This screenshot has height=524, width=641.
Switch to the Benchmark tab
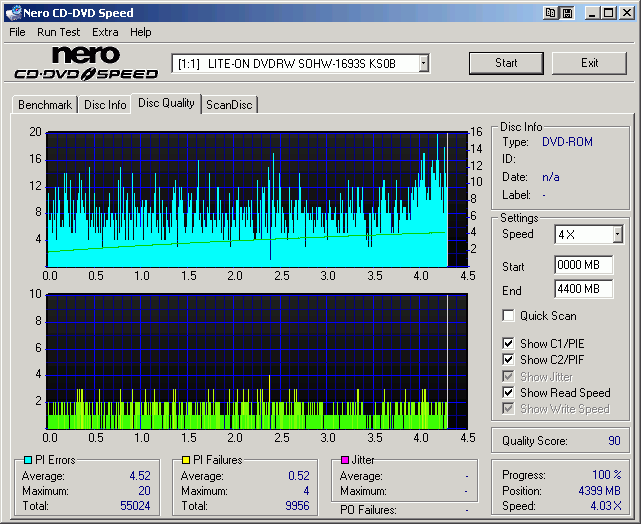[x=45, y=105]
